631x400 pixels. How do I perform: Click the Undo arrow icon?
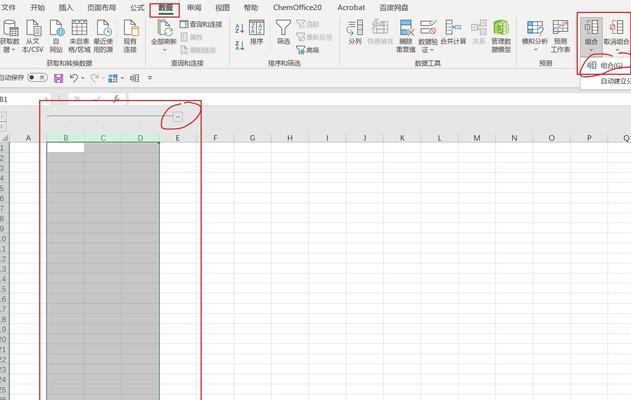pos(73,78)
